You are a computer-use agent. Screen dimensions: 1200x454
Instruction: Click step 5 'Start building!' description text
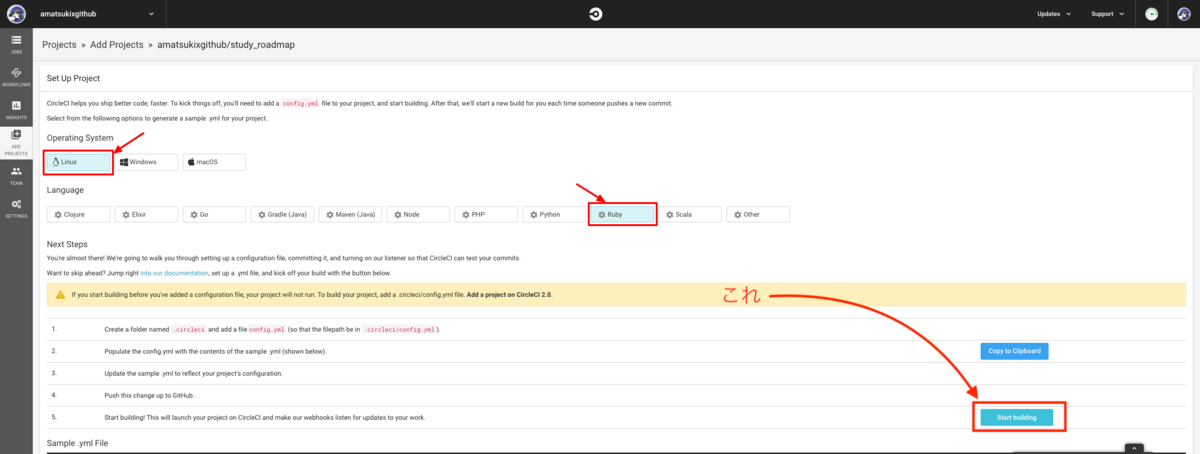(265, 417)
